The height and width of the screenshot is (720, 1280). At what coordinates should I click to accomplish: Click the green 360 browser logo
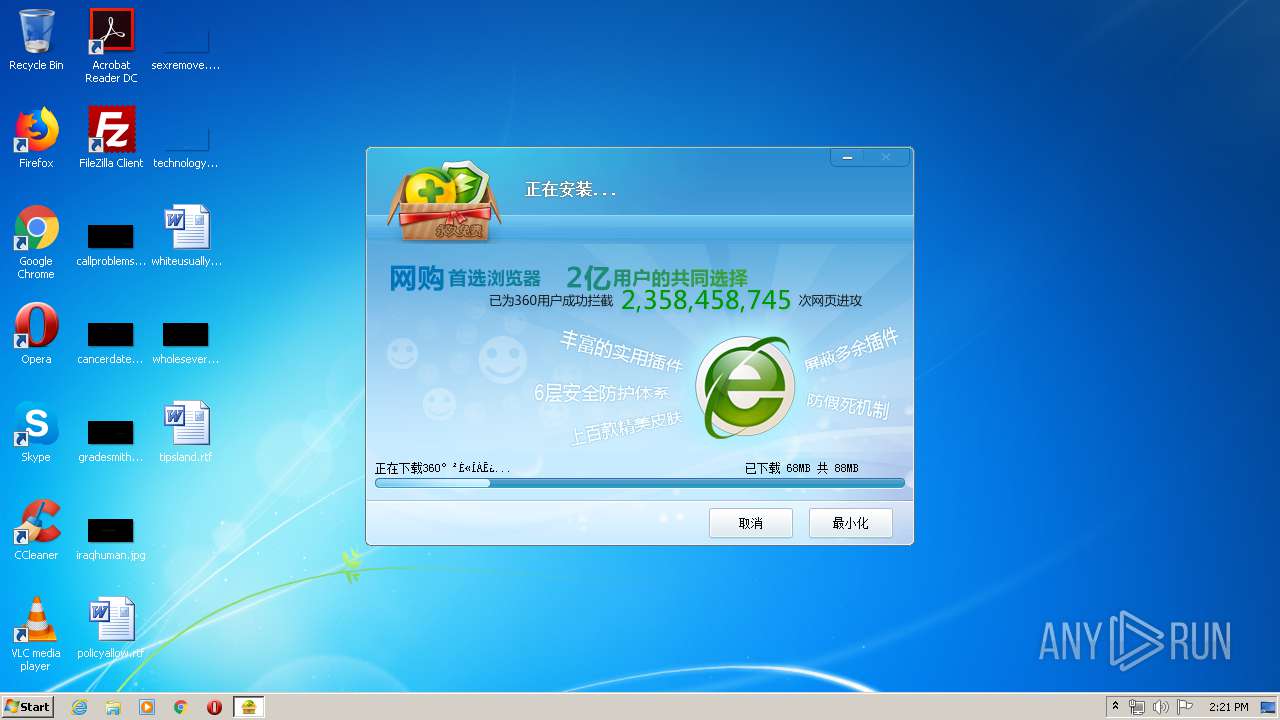[x=744, y=387]
